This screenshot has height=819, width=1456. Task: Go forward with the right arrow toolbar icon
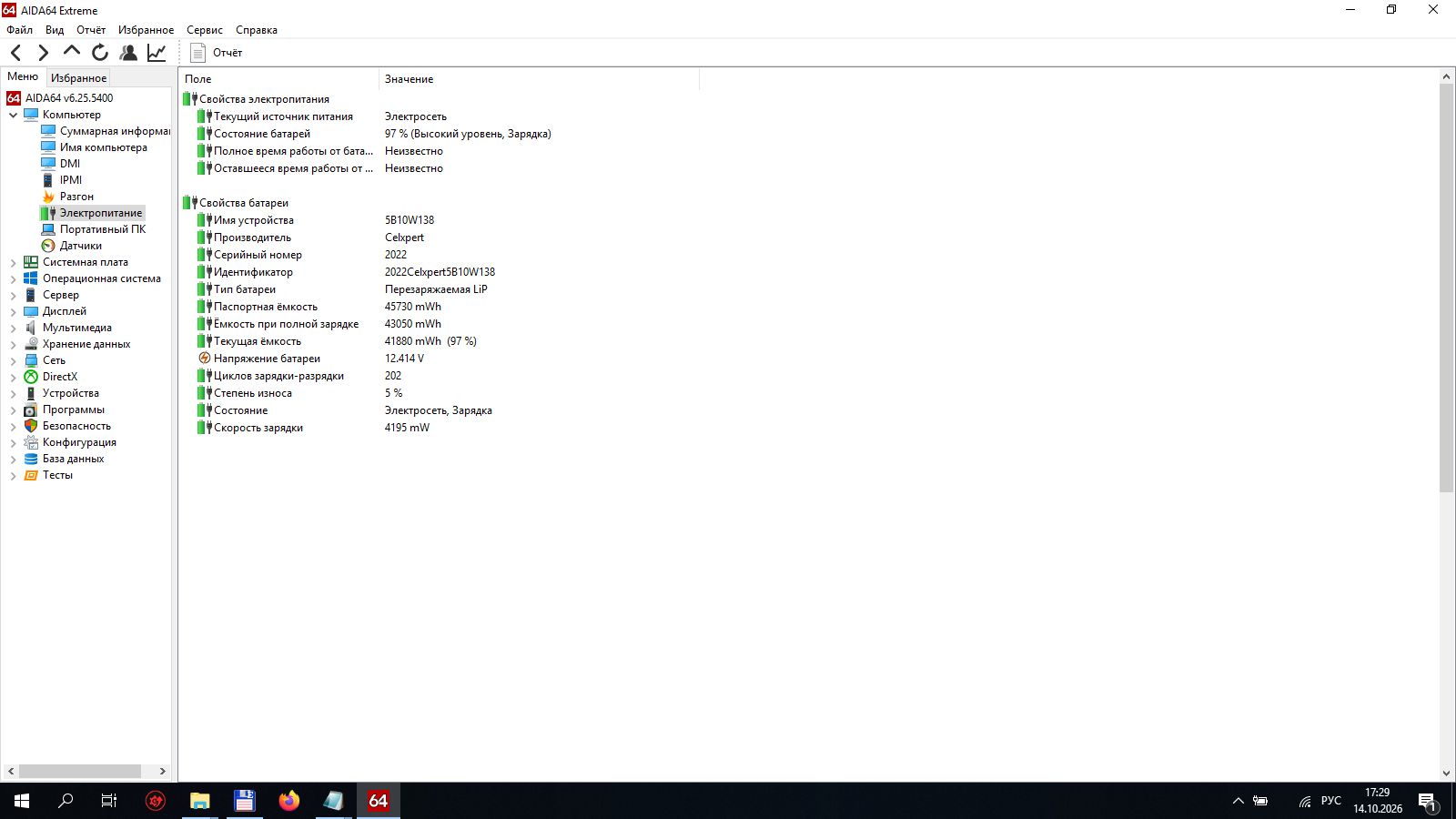point(43,53)
